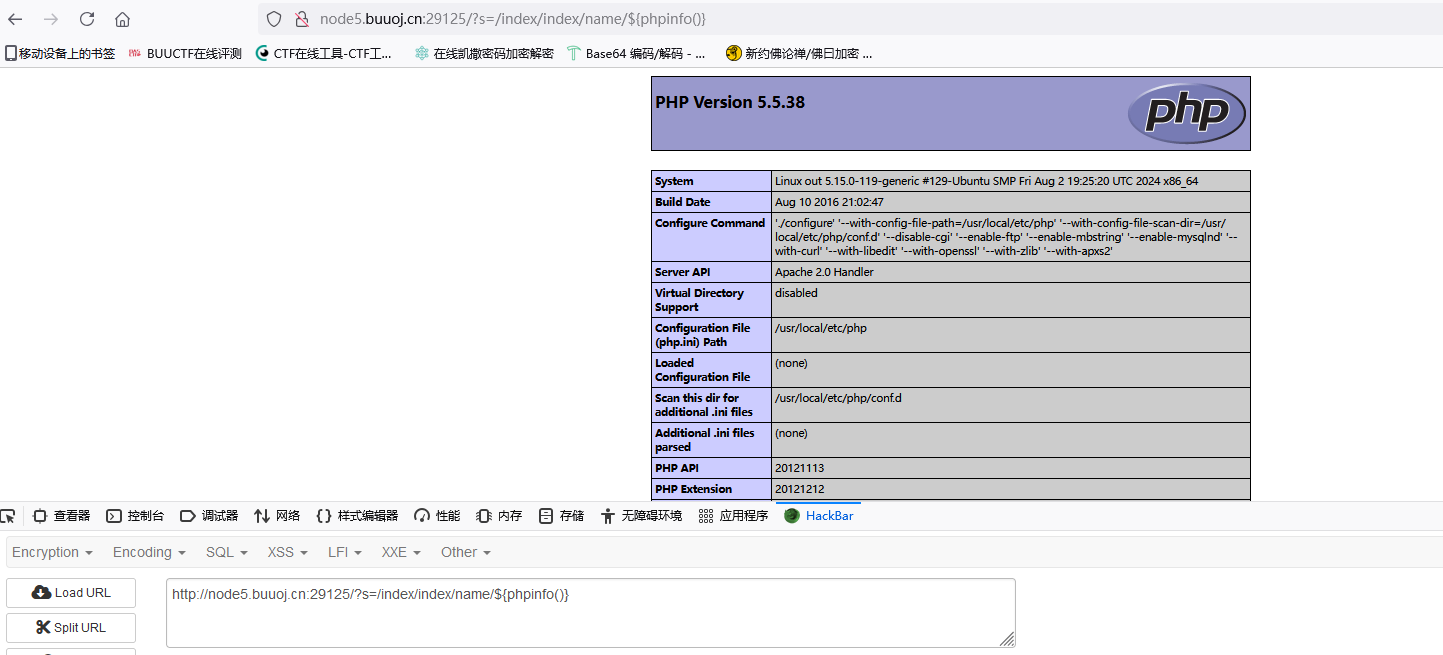This screenshot has height=655, width=1443.
Task: Click the /usr/local/etc/php/conf.d value
Action: pyautogui.click(x=838, y=398)
